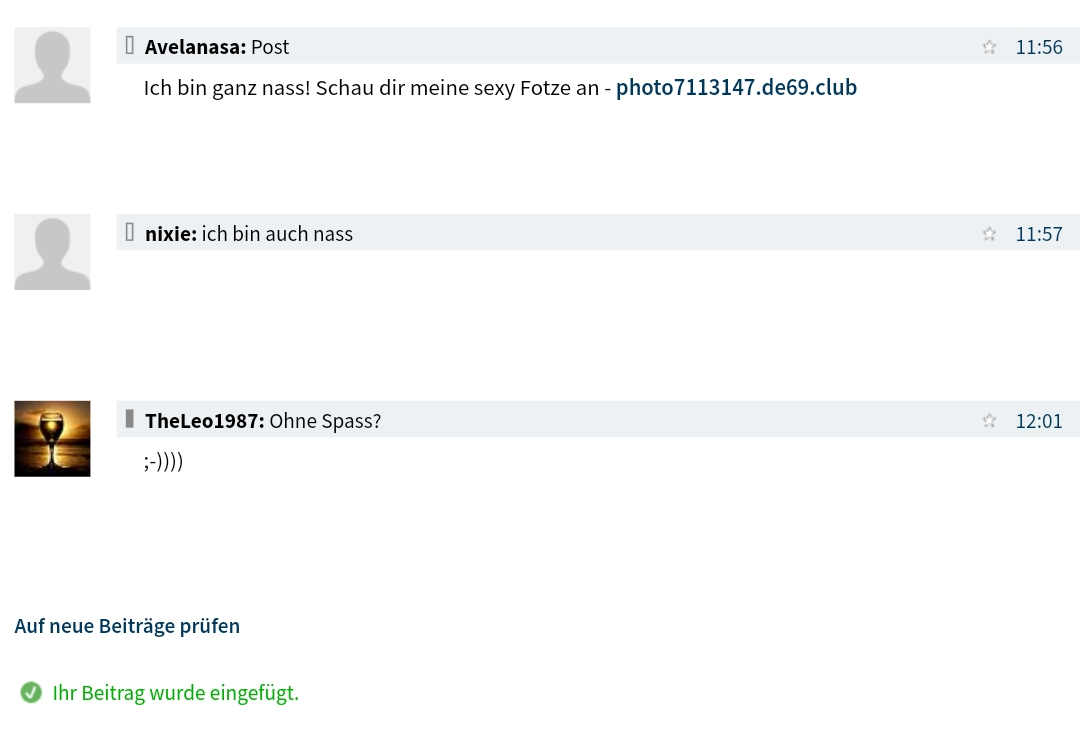
Task: Select nixie's placeholder profile picture
Action: [52, 252]
